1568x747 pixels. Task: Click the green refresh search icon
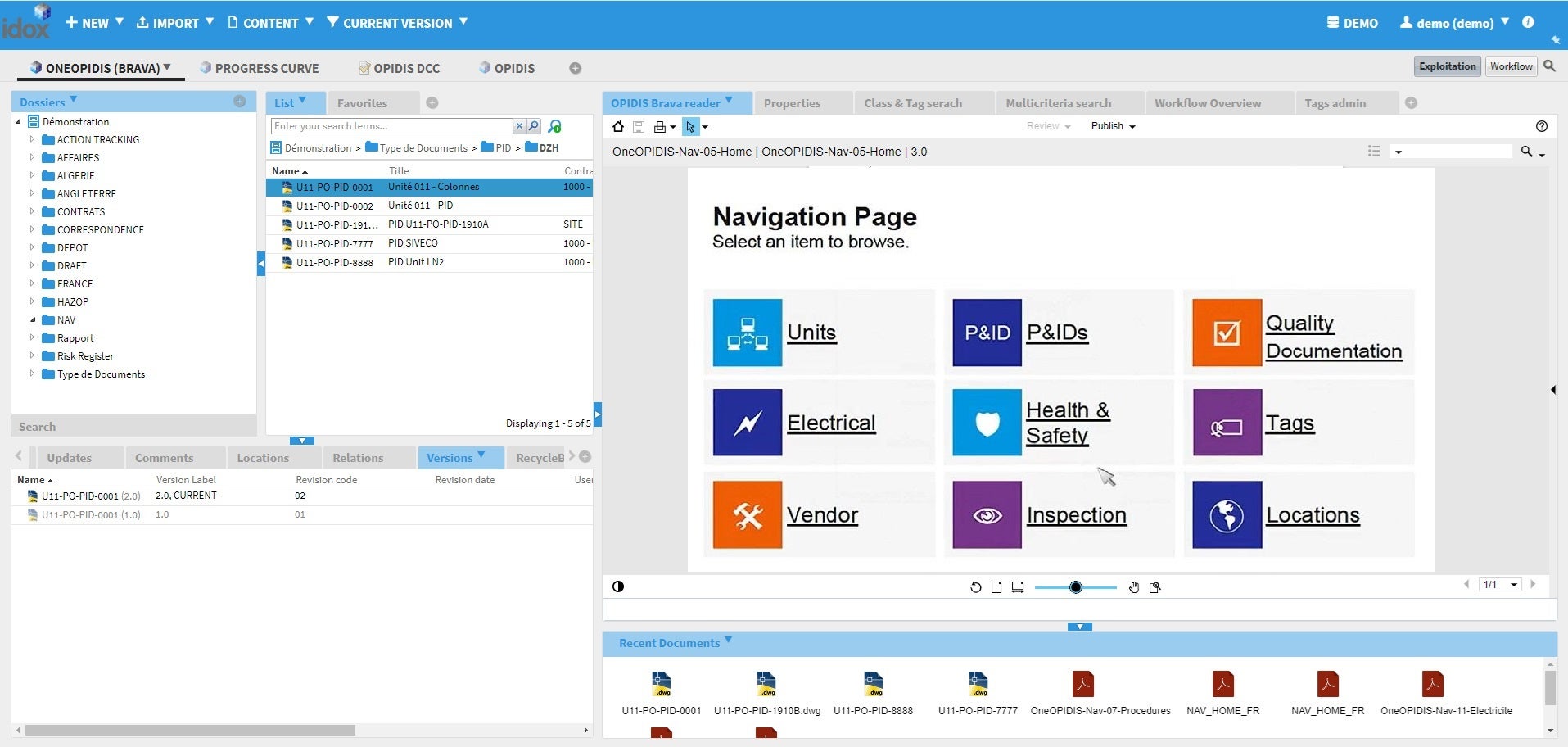(x=555, y=126)
